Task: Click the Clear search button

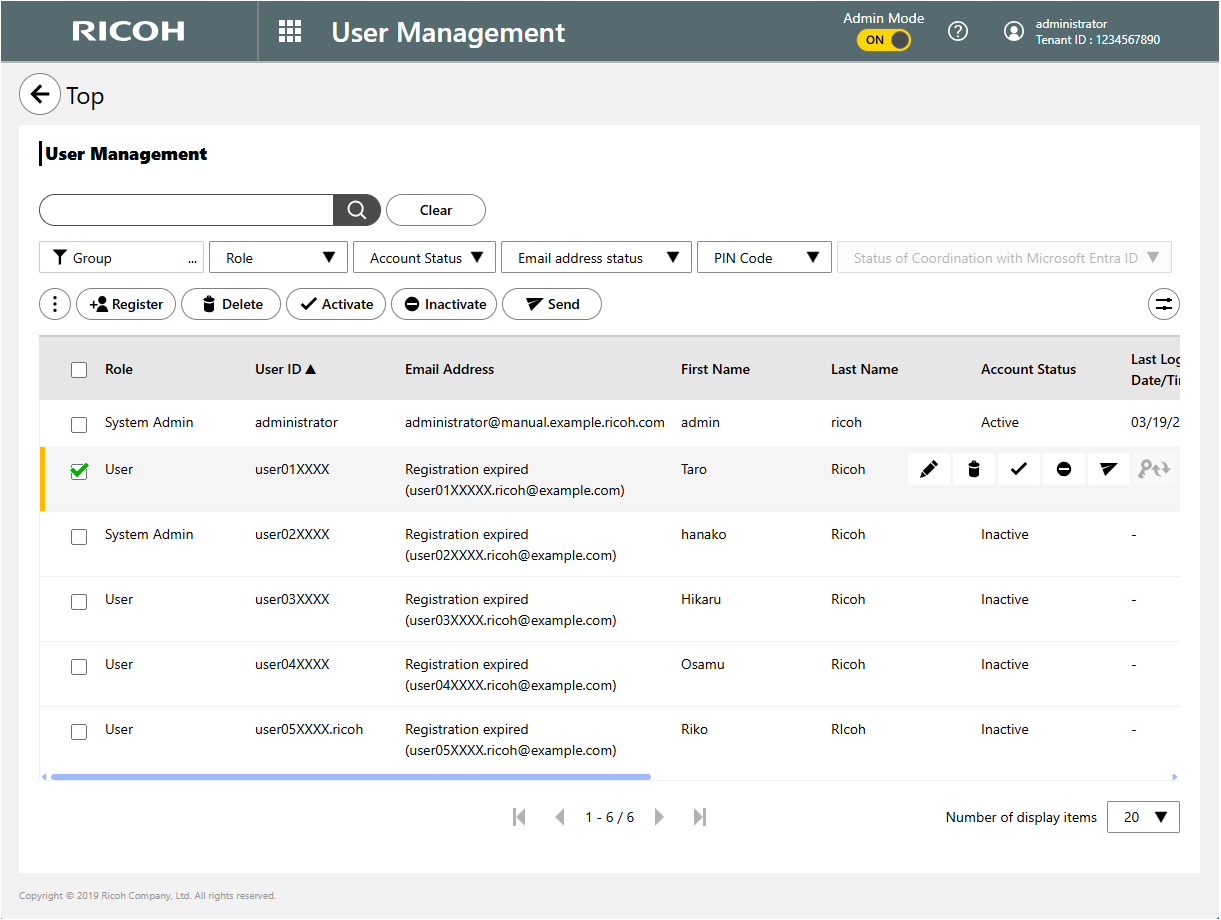Action: (x=435, y=210)
